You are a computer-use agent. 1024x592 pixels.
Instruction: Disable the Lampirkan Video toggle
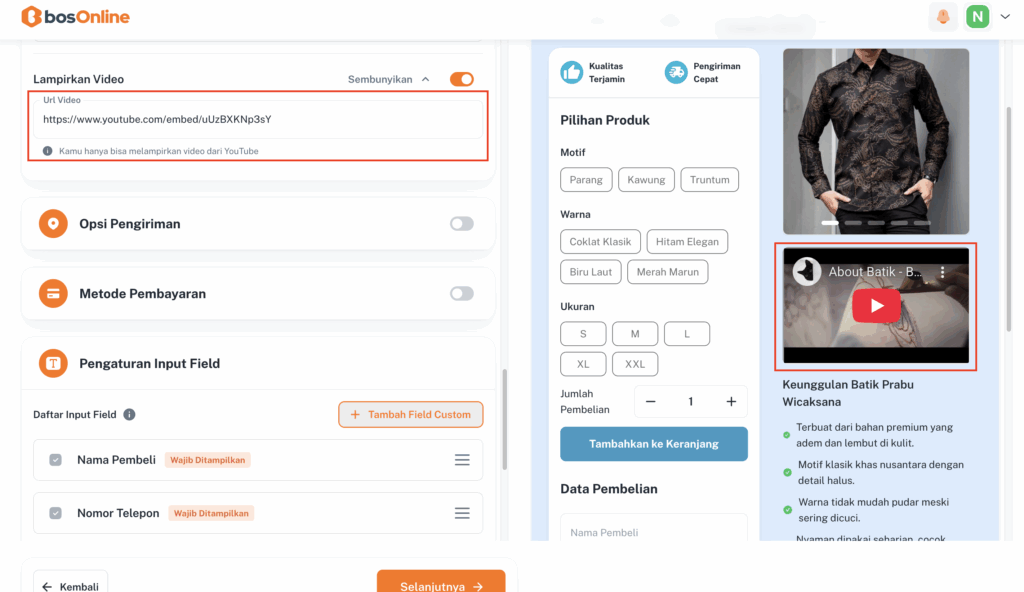coord(461,79)
